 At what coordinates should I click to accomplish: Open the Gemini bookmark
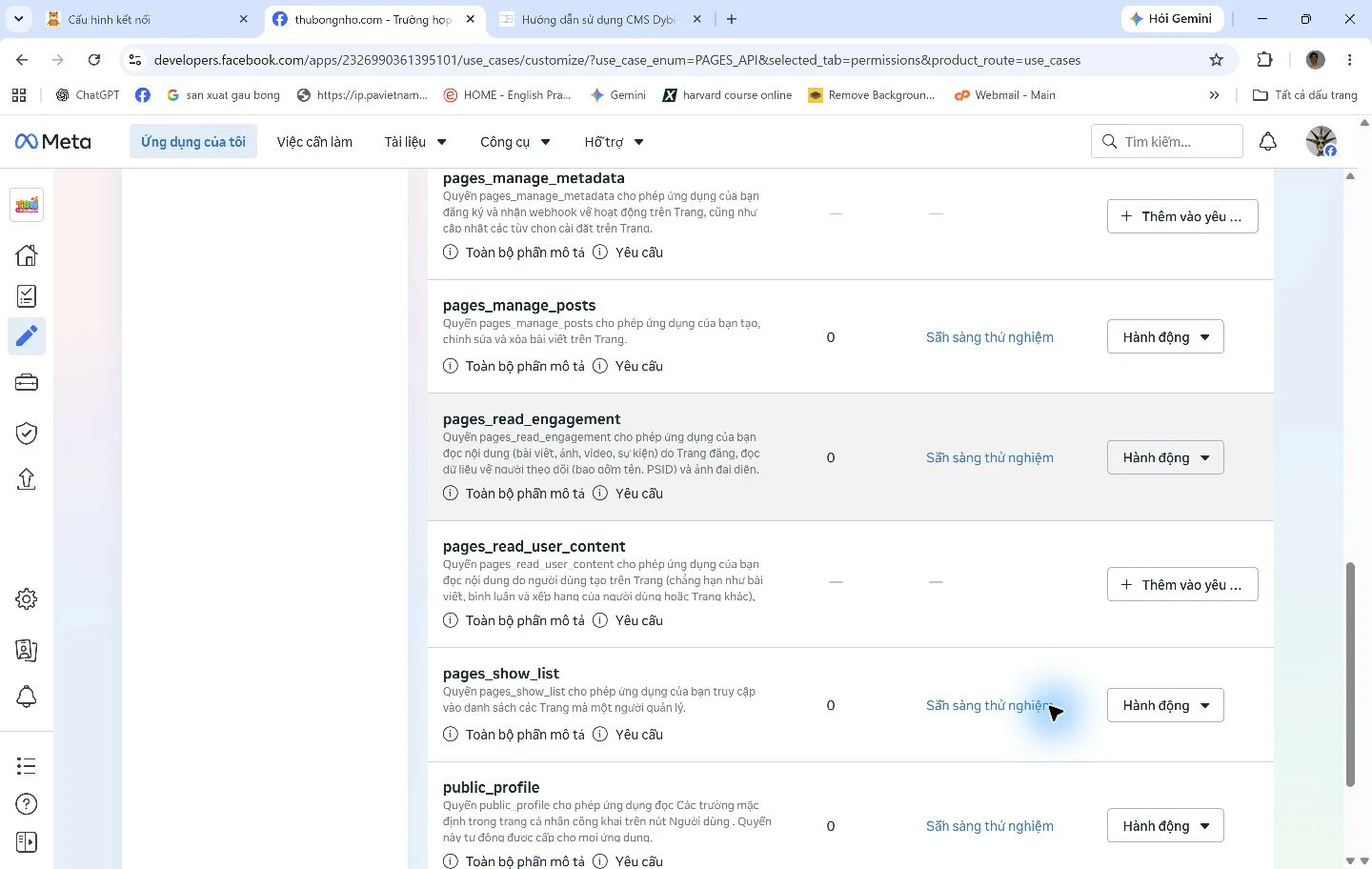click(x=617, y=95)
